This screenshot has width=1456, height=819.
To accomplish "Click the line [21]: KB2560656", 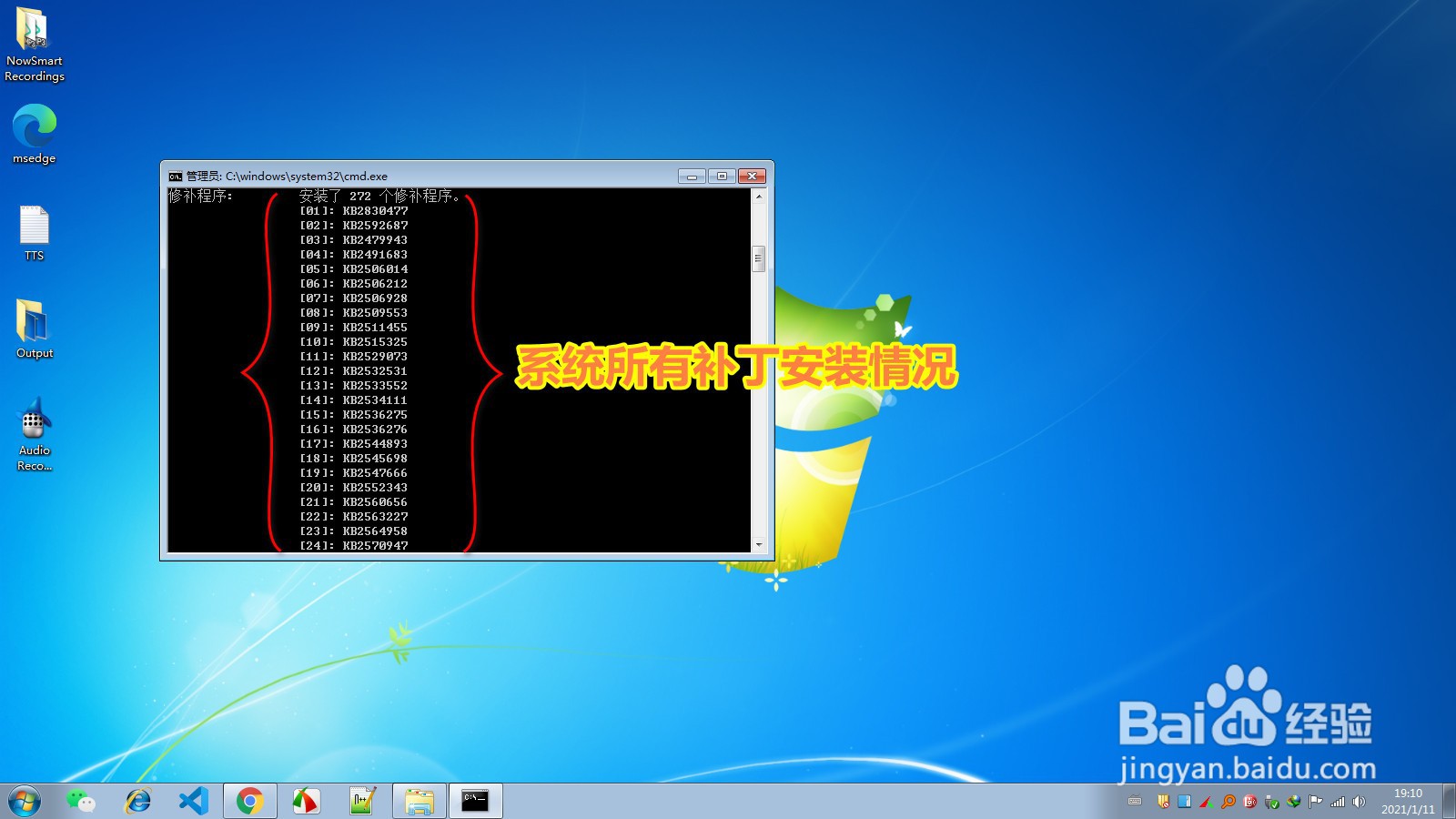I will pos(354,502).
